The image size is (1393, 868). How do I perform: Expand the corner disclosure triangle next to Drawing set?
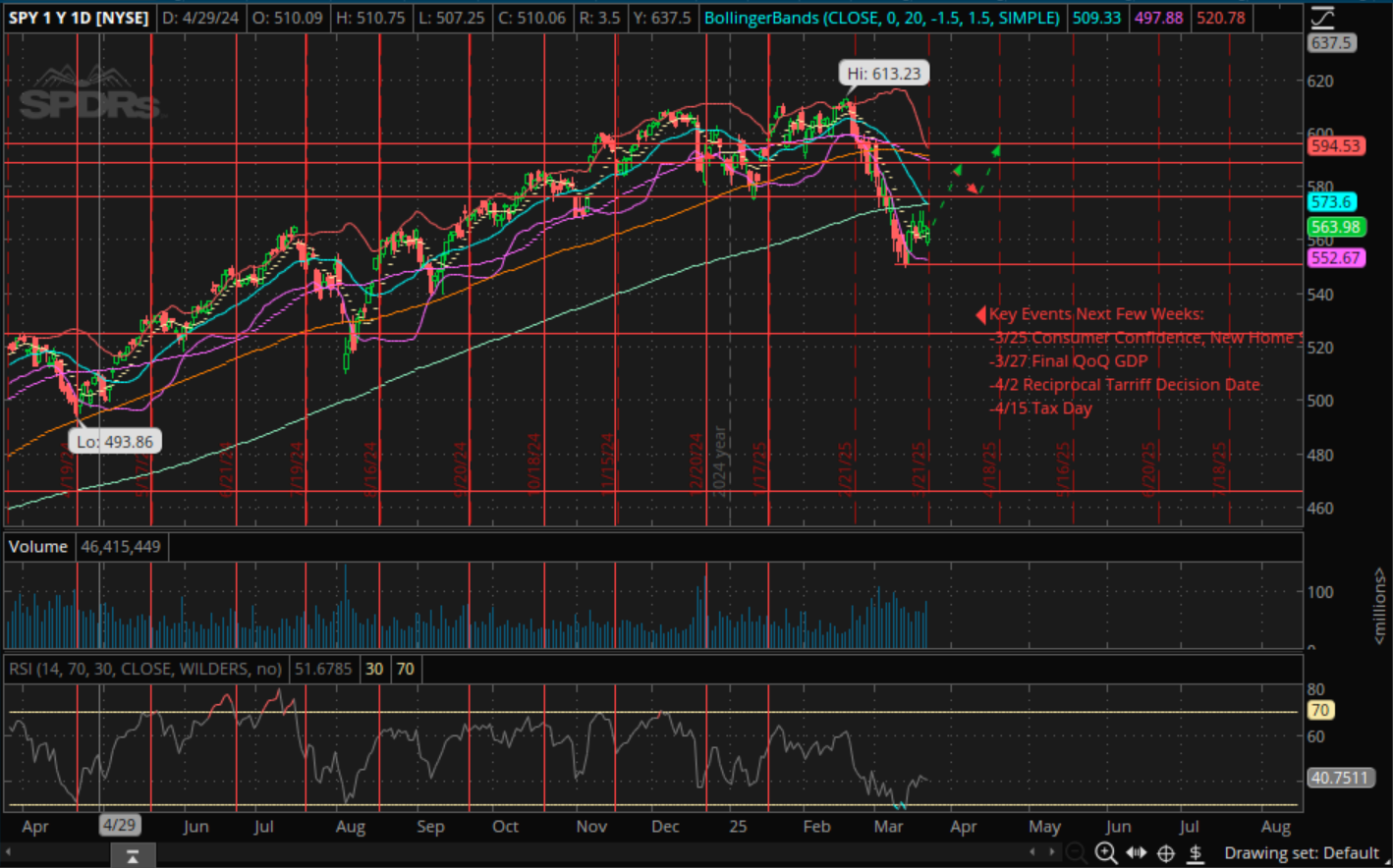pos(1385,861)
